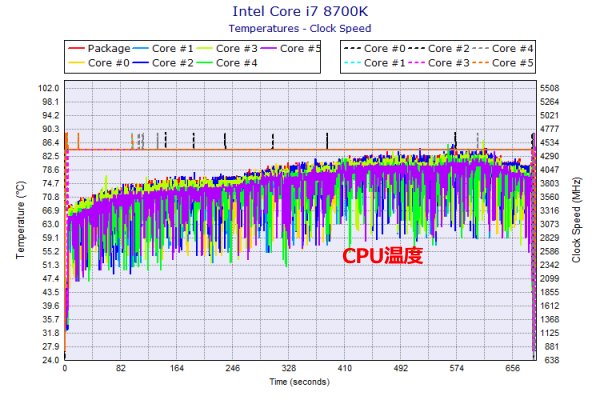Click the 1368 clock speed tick label
The width and height of the screenshot is (600, 400).
[x=549, y=319]
